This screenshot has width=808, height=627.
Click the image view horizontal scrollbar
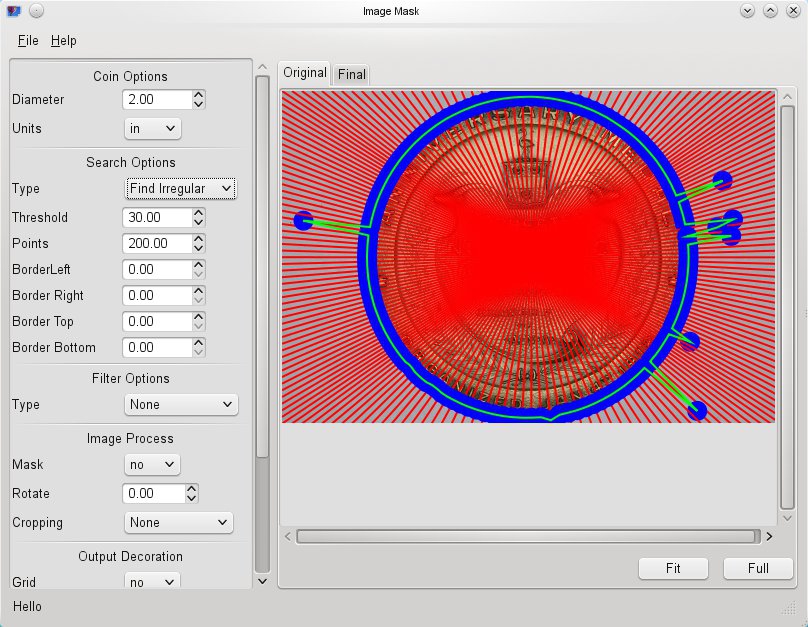tap(528, 536)
